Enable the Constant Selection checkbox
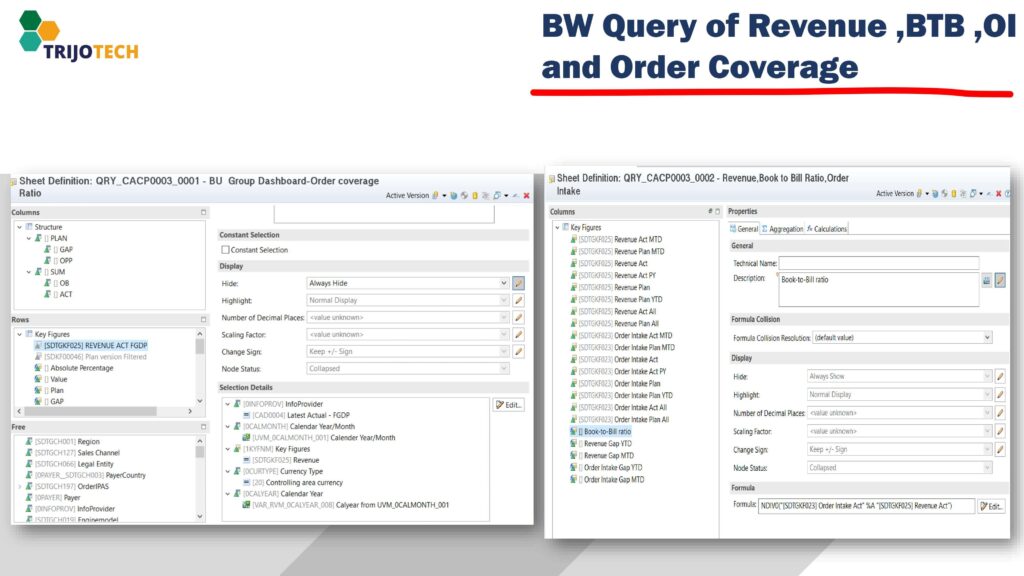The height and width of the screenshot is (576, 1024). pyautogui.click(x=225, y=250)
